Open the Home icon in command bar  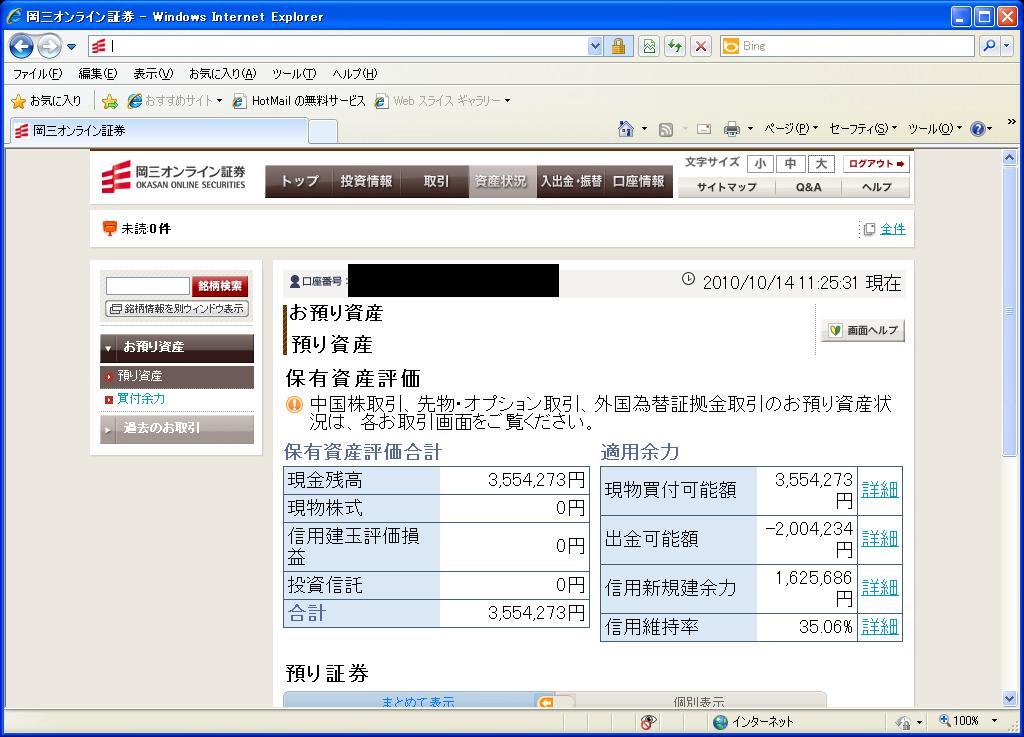click(x=626, y=129)
